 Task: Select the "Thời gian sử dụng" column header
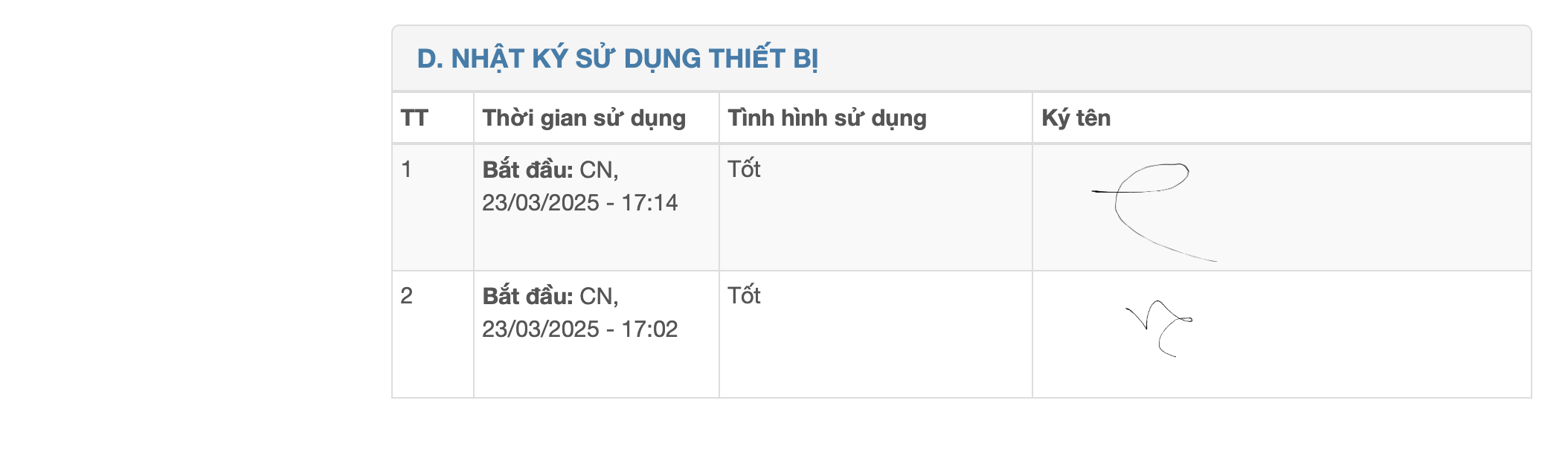(x=584, y=118)
